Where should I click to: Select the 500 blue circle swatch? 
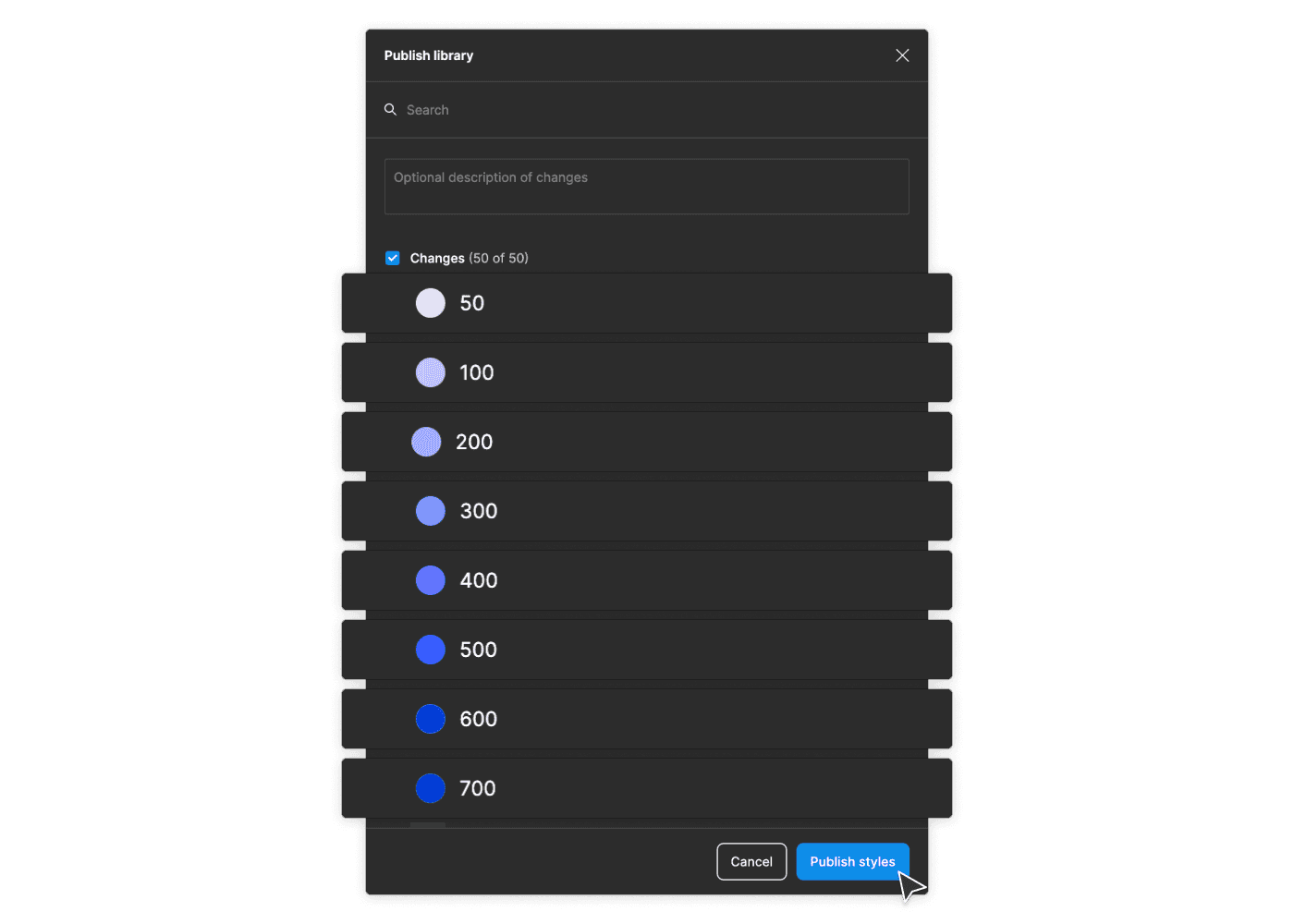click(430, 650)
